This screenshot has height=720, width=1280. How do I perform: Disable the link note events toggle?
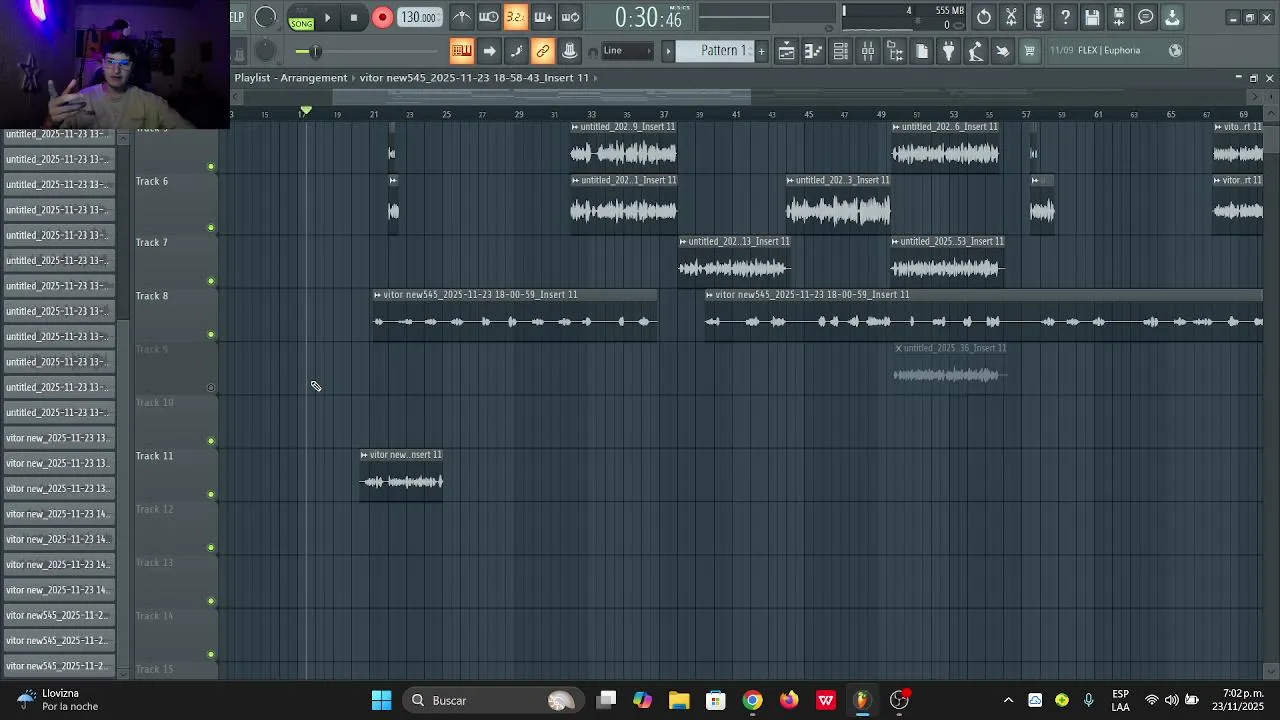543,51
